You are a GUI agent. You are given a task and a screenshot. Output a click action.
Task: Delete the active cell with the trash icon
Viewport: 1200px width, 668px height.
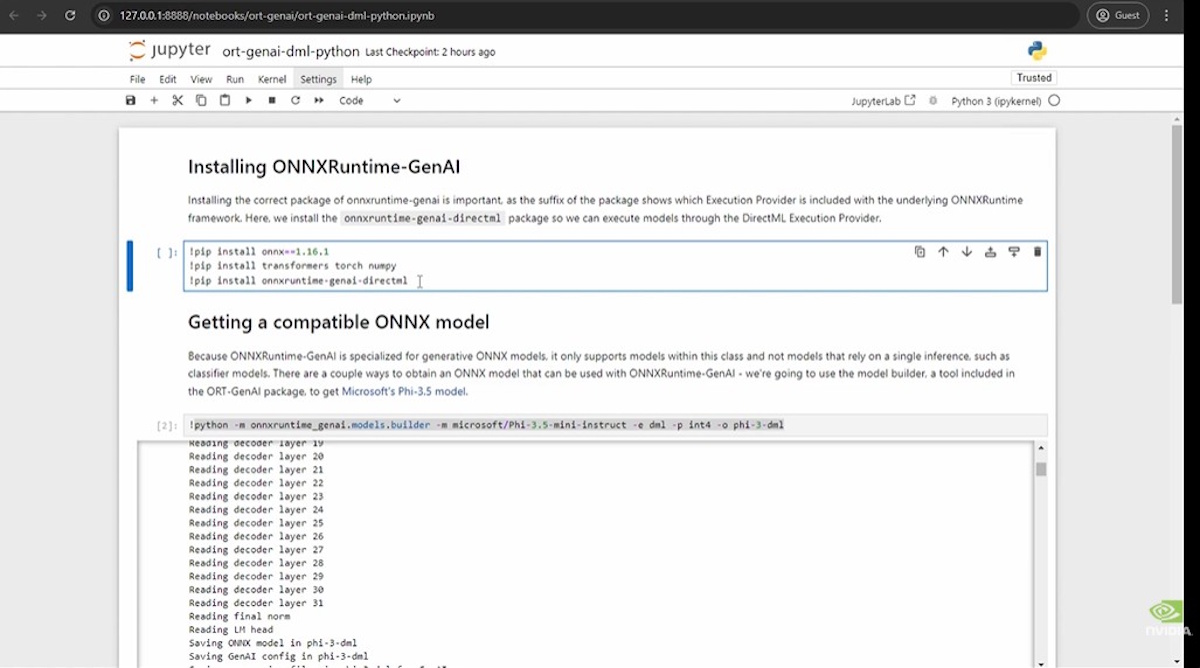(x=1037, y=252)
